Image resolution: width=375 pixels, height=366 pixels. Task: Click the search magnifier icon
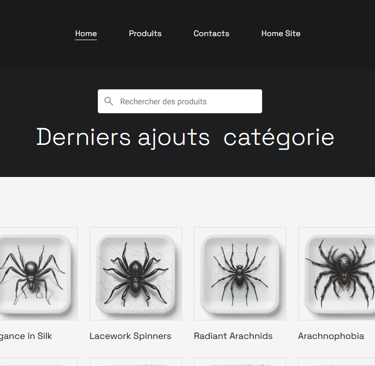(108, 101)
